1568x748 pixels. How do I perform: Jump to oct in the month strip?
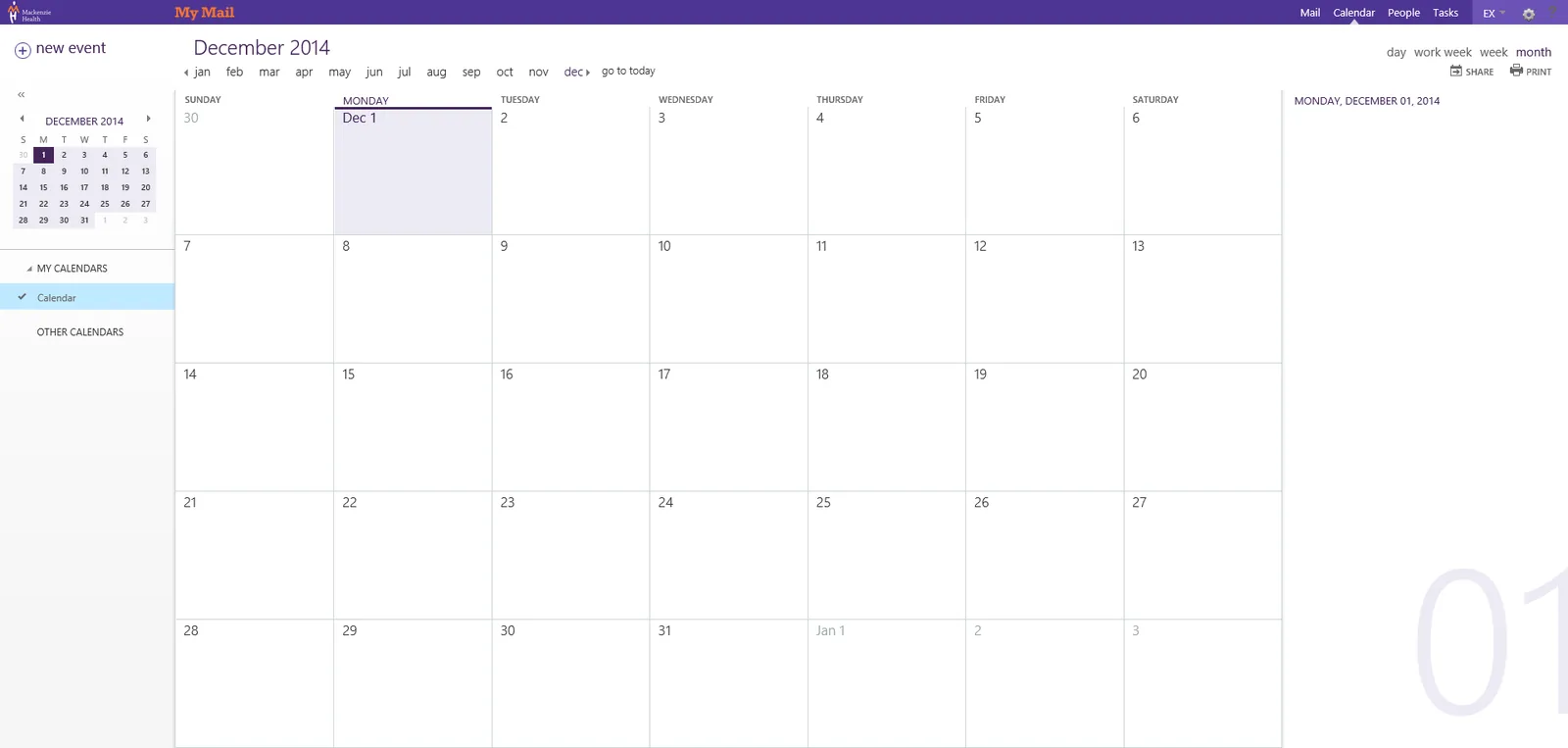pos(505,73)
